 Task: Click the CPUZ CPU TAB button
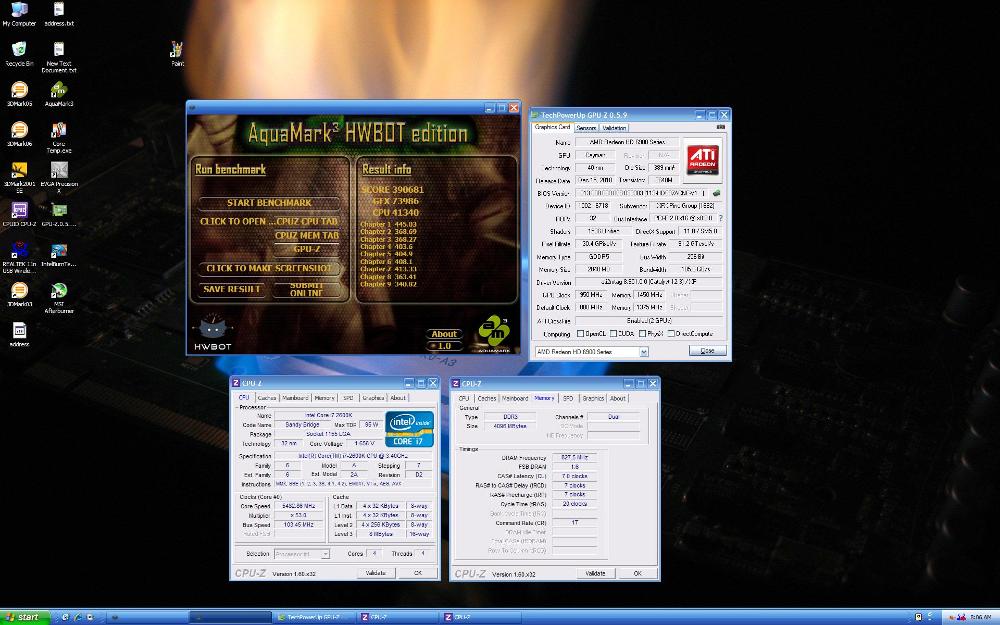pyautogui.click(x=307, y=221)
